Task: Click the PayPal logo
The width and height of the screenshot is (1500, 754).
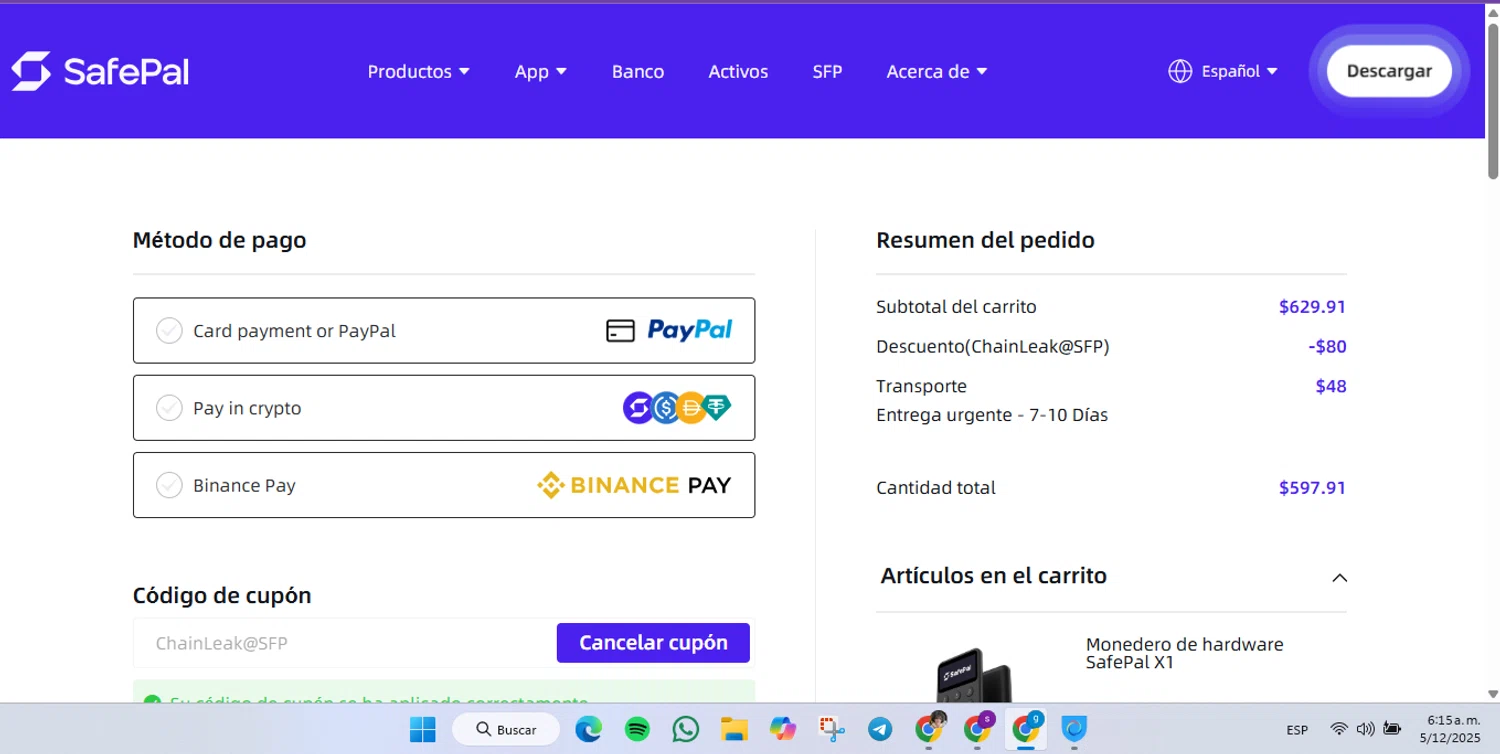Action: coord(690,330)
